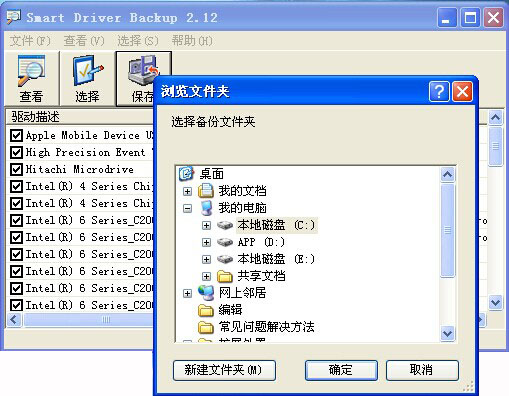
Task: Select Apple Mobile Device driver row
Action: click(x=89, y=135)
